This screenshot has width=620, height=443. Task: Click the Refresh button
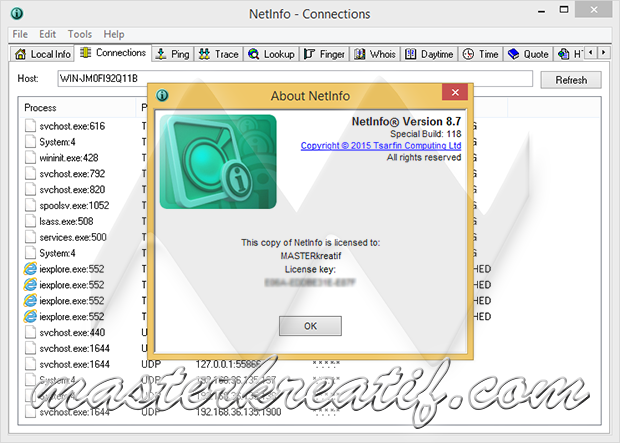coord(571,80)
